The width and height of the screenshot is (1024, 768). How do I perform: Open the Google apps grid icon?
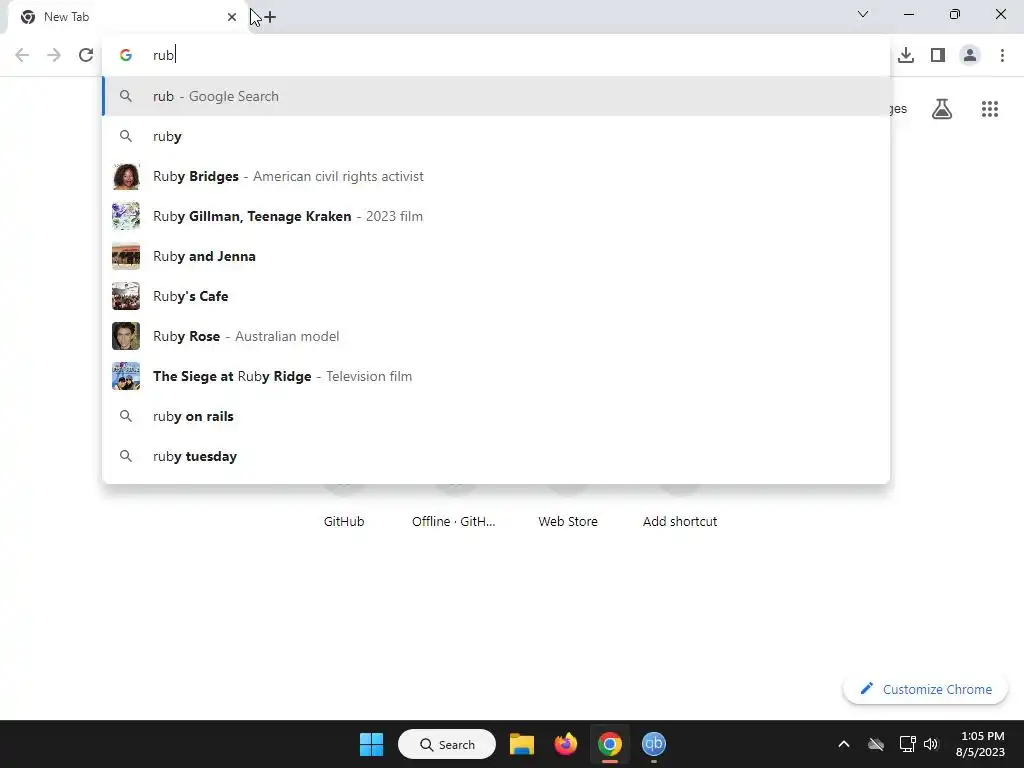[990, 109]
